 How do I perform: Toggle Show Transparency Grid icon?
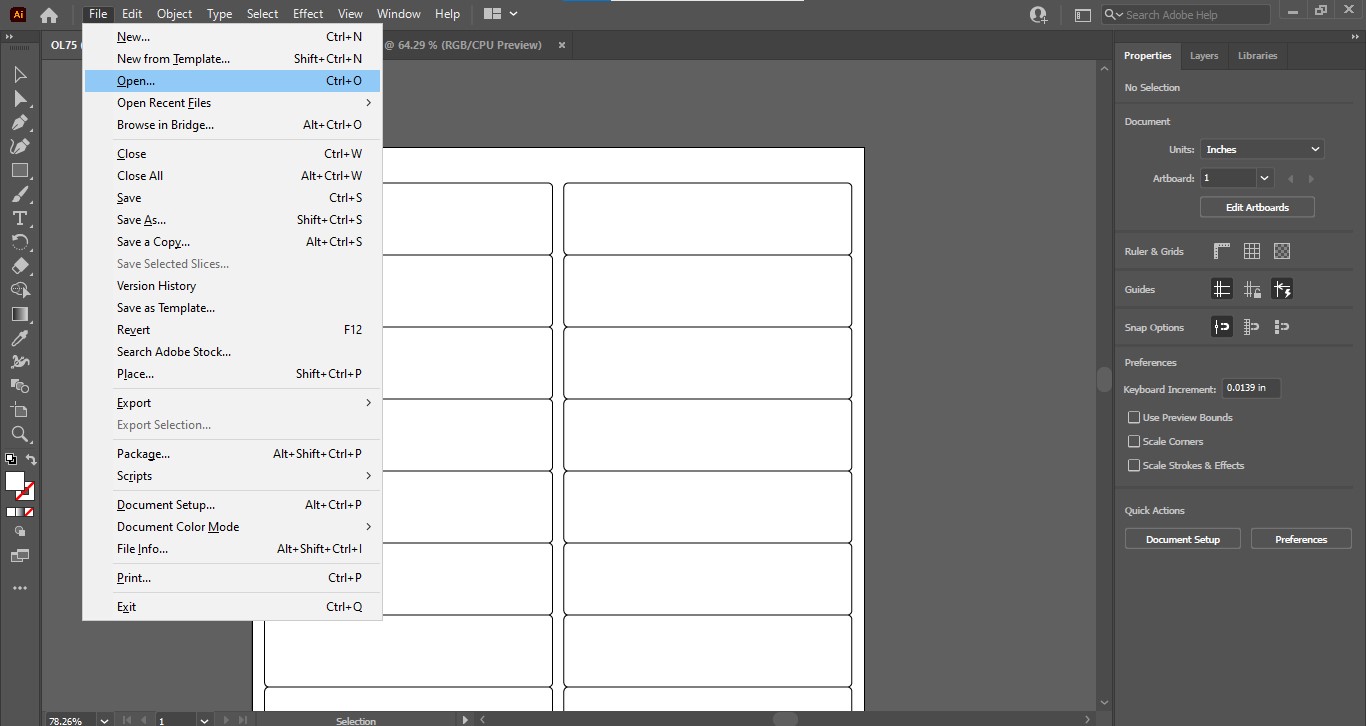[x=1282, y=251]
